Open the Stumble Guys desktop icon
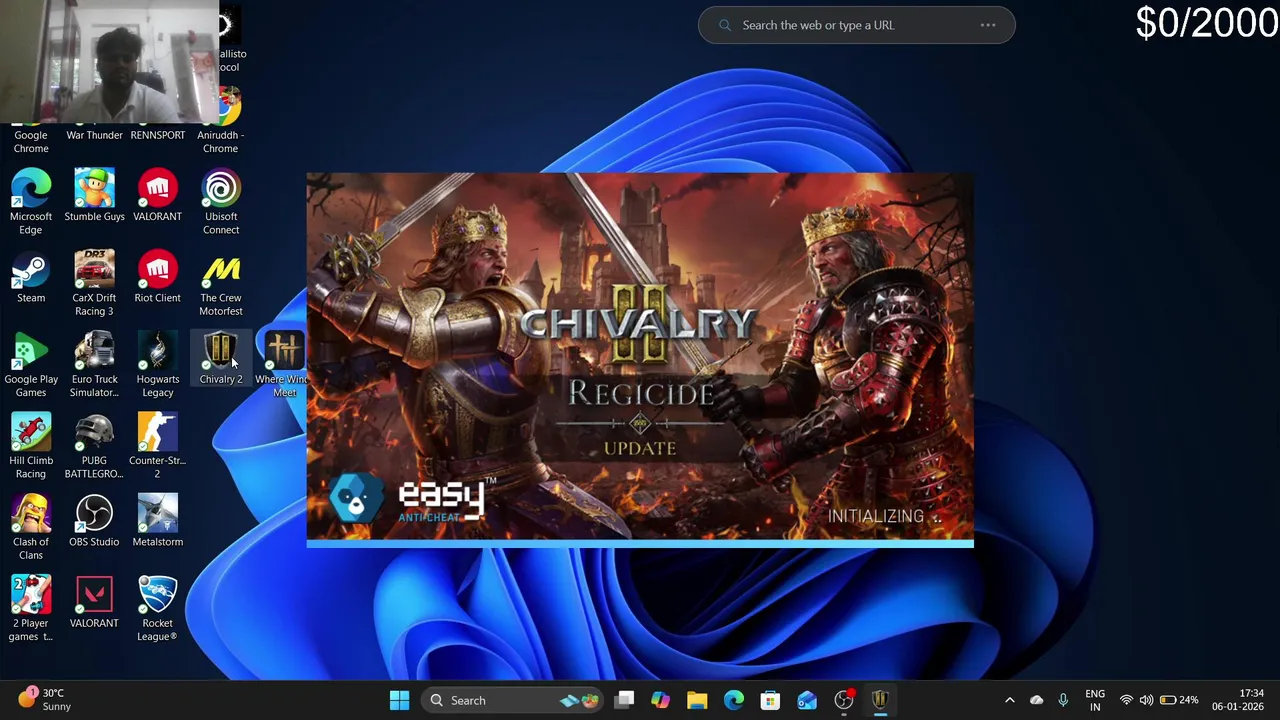 tap(94, 196)
